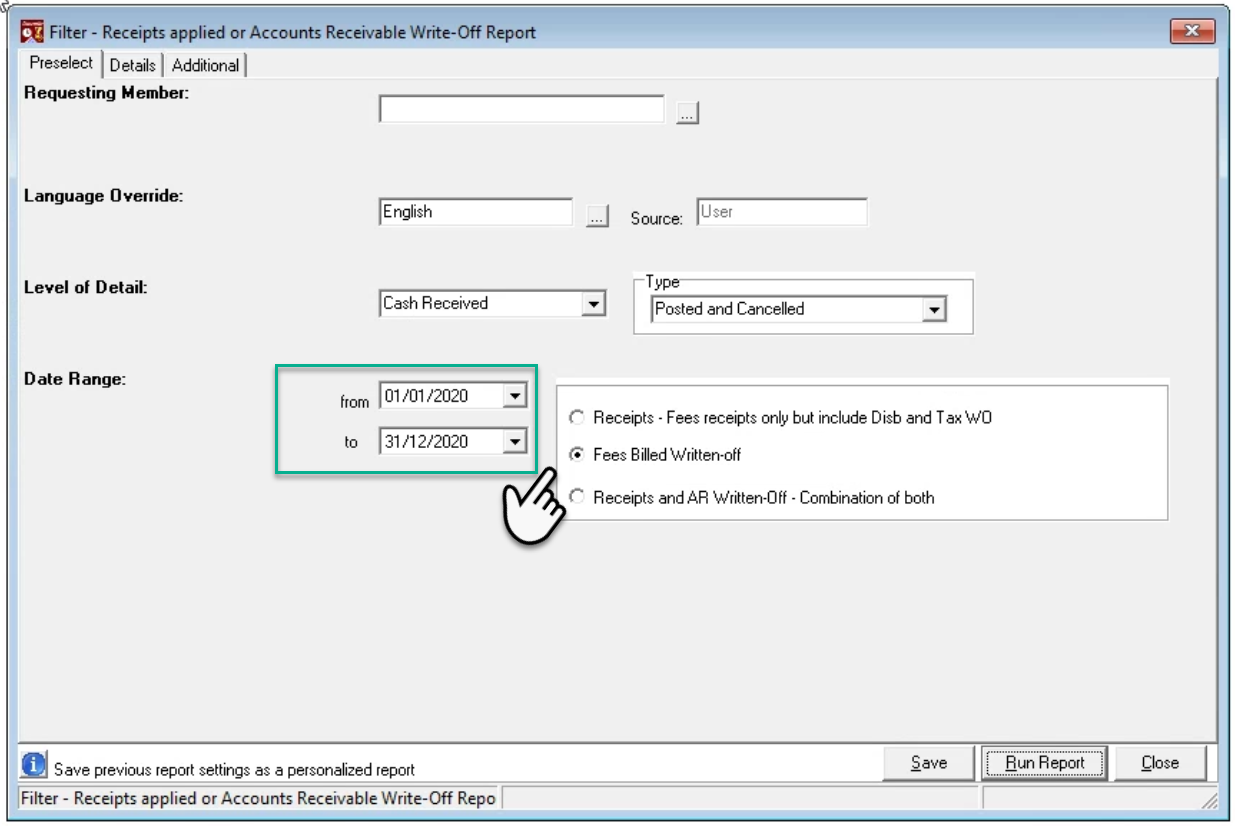The image size is (1235, 826).
Task: Open the Details tab
Action: [x=133, y=65]
